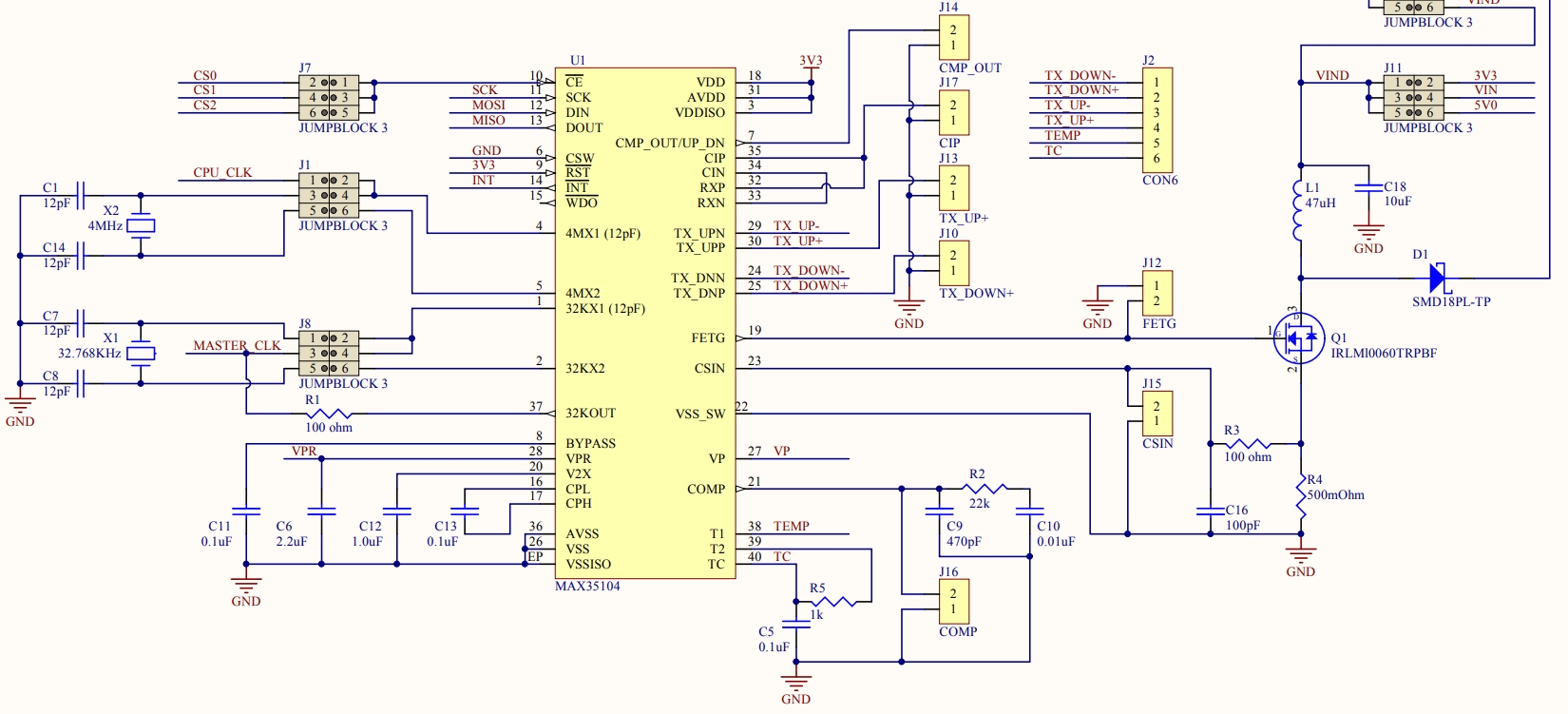The height and width of the screenshot is (714, 1568).
Task: Select the J12 FETG header
Action: (x=1157, y=294)
